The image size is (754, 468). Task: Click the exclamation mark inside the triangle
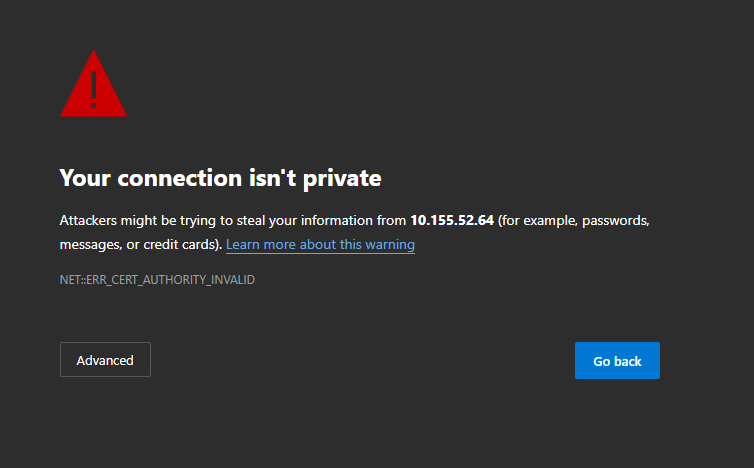tap(93, 88)
